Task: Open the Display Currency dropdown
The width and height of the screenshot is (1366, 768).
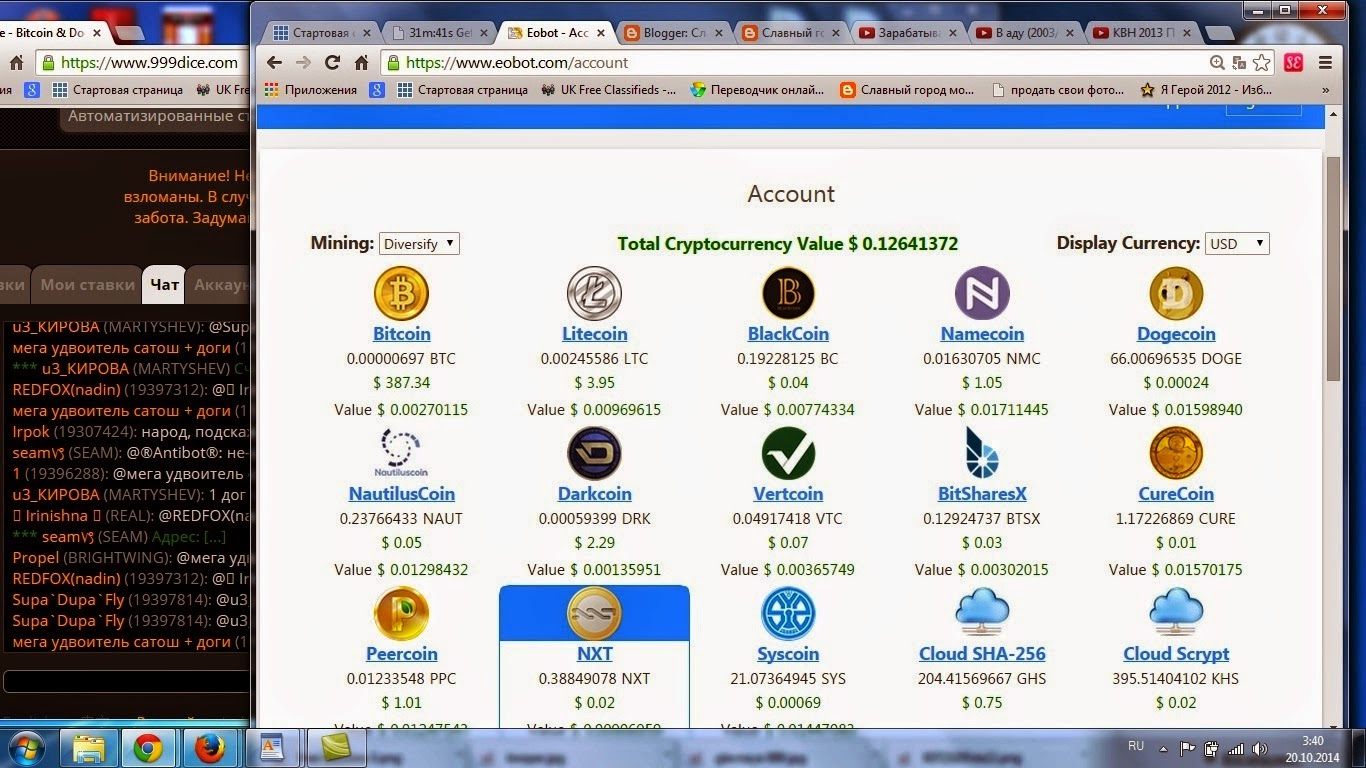Action: coord(1237,243)
